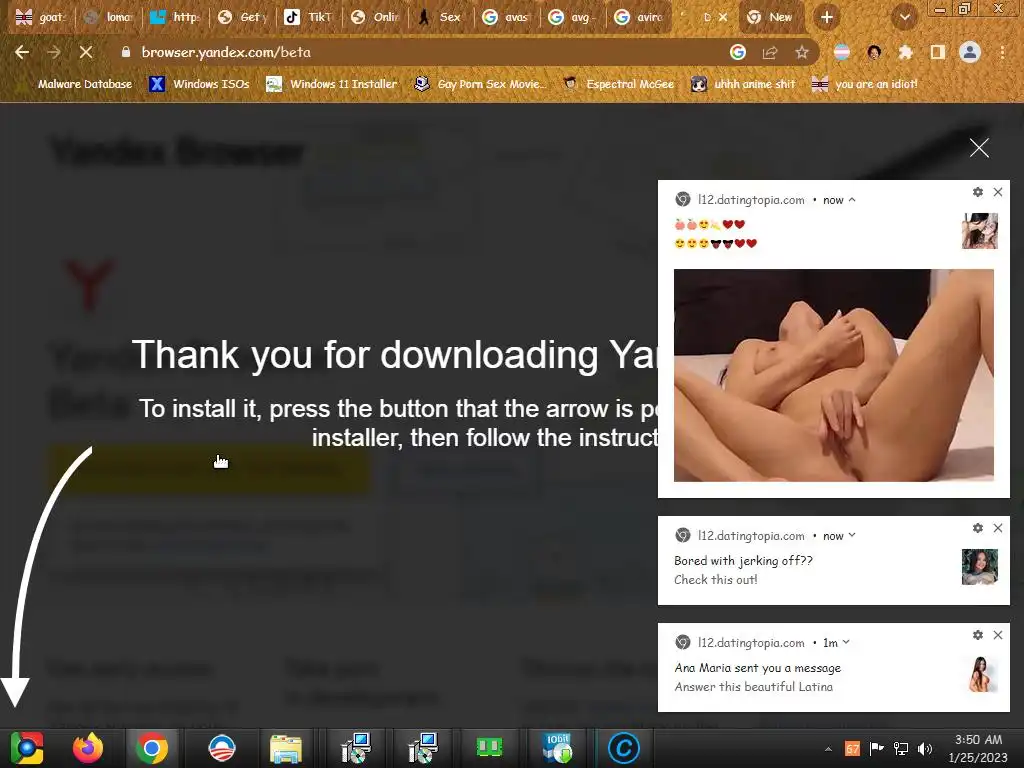Dismiss the top datingtopia notification
This screenshot has height=768, width=1024.
click(x=998, y=192)
